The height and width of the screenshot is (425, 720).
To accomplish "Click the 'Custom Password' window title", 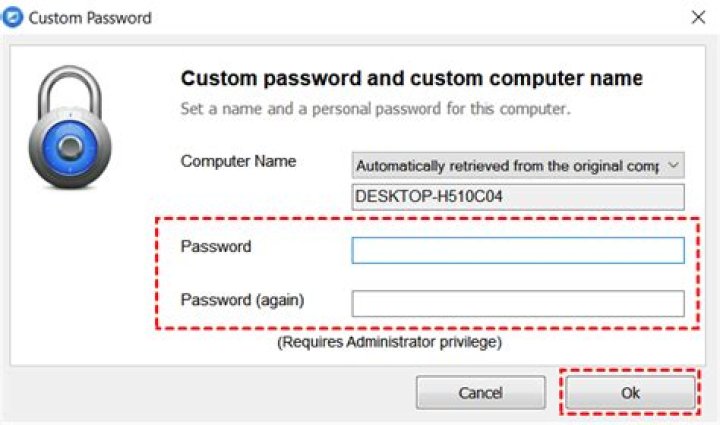I will coord(92,17).
